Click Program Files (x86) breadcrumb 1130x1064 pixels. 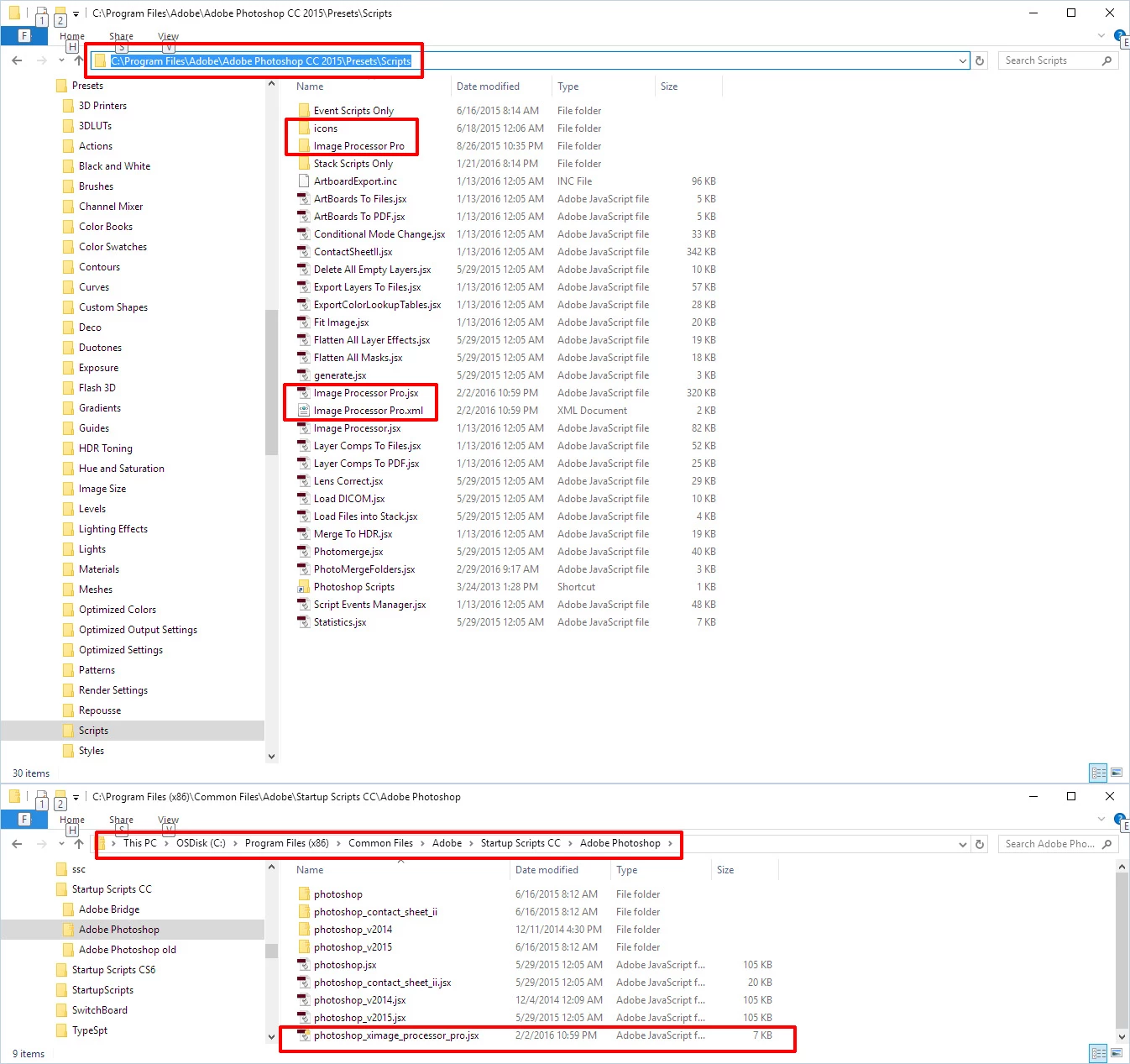286,843
